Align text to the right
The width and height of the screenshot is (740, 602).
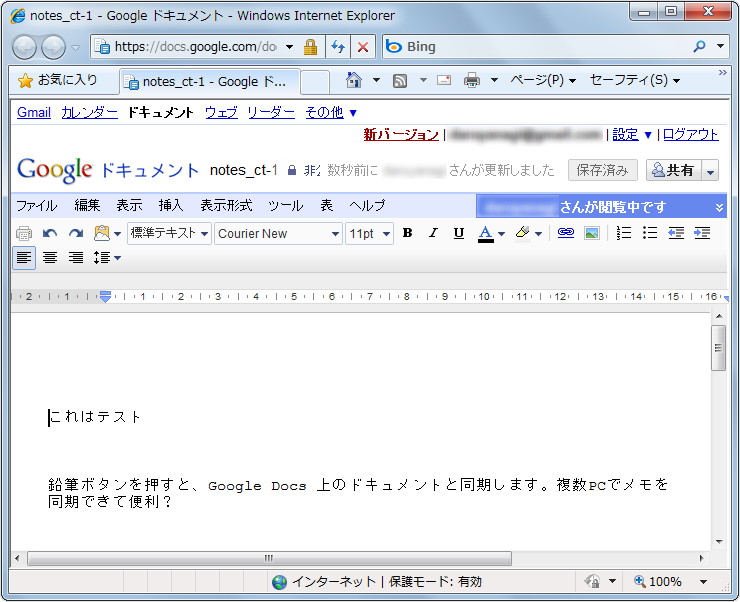click(76, 258)
